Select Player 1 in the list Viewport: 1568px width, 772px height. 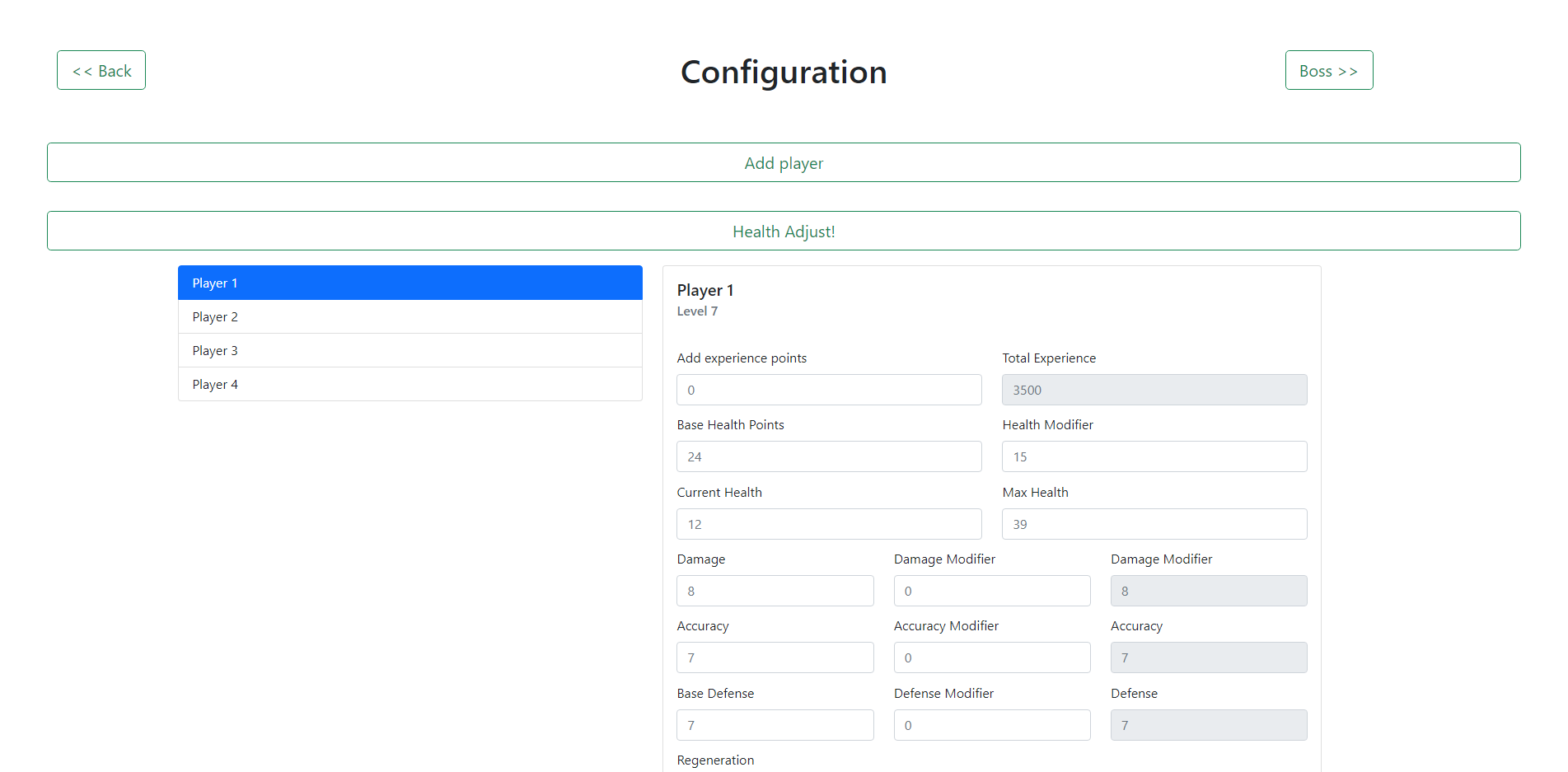(x=410, y=283)
